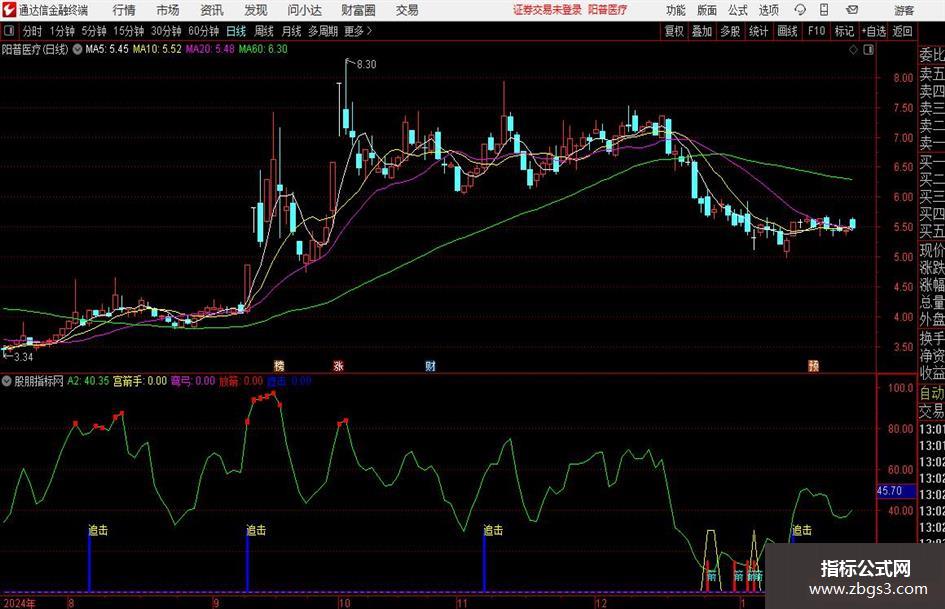Switch to 1分钟 period
Screen dimensions: 945x609
coord(61,31)
